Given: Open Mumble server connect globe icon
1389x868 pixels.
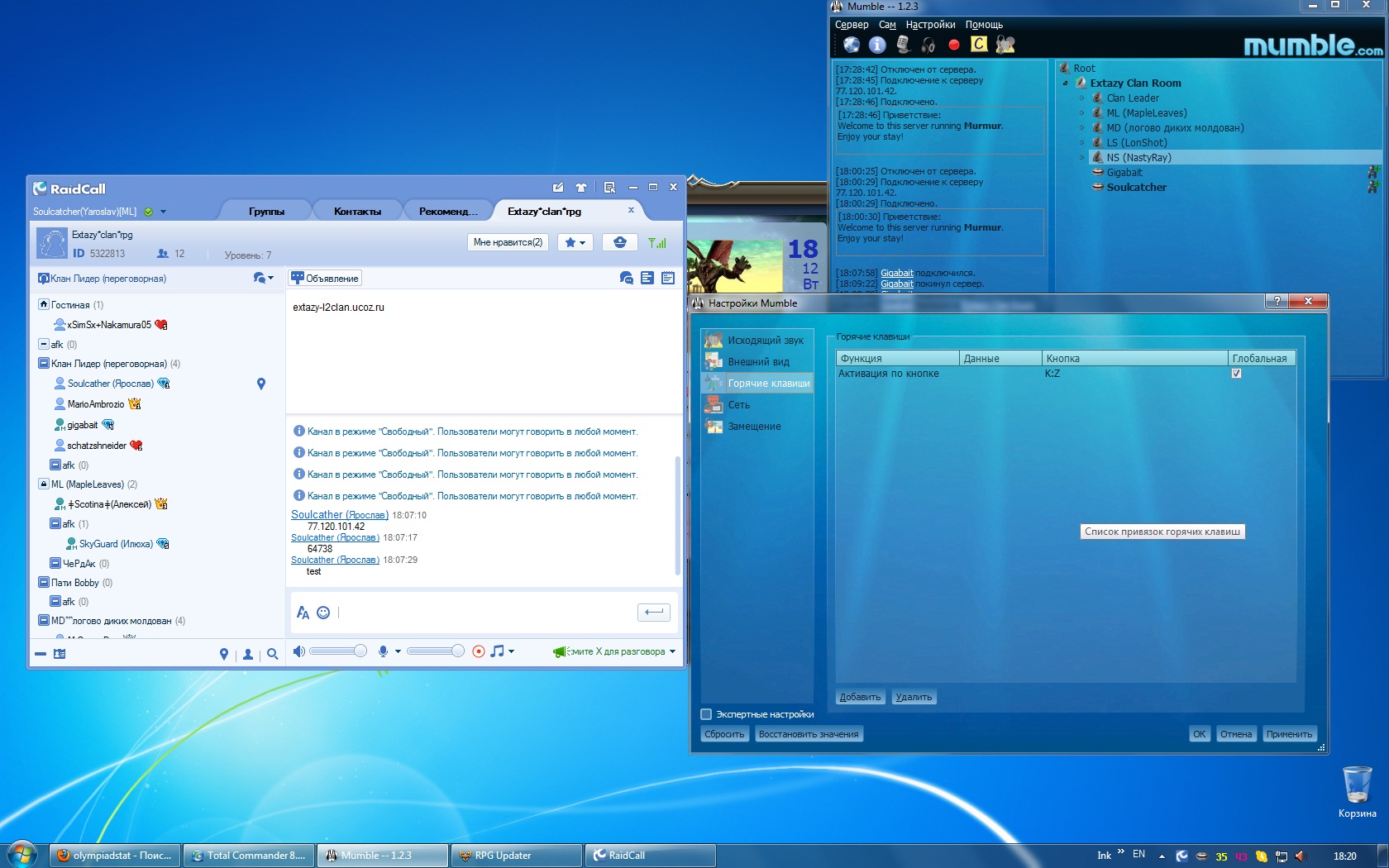Looking at the screenshot, I should pos(852,45).
